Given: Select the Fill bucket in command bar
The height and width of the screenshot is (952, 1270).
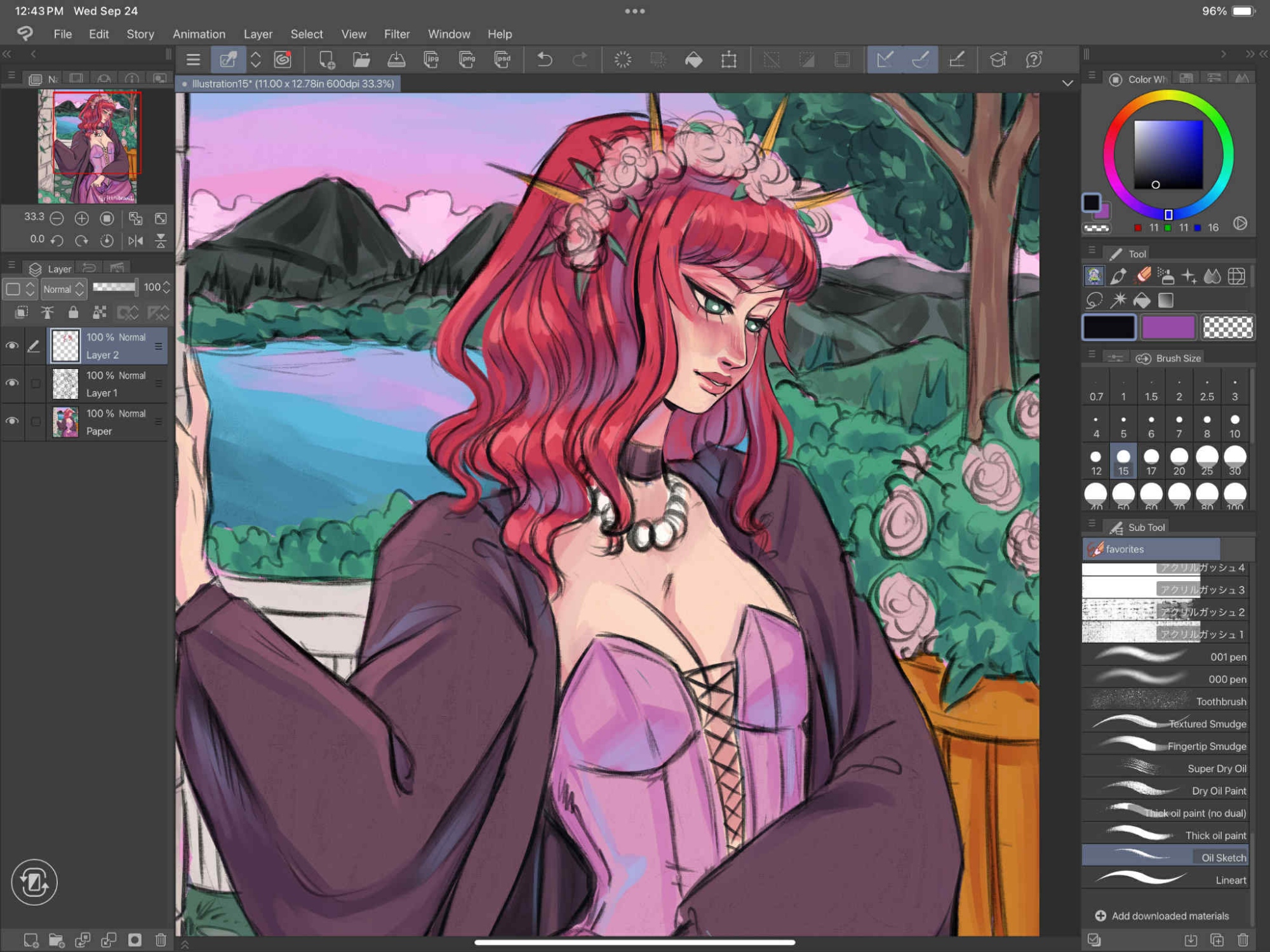Looking at the screenshot, I should [x=693, y=60].
